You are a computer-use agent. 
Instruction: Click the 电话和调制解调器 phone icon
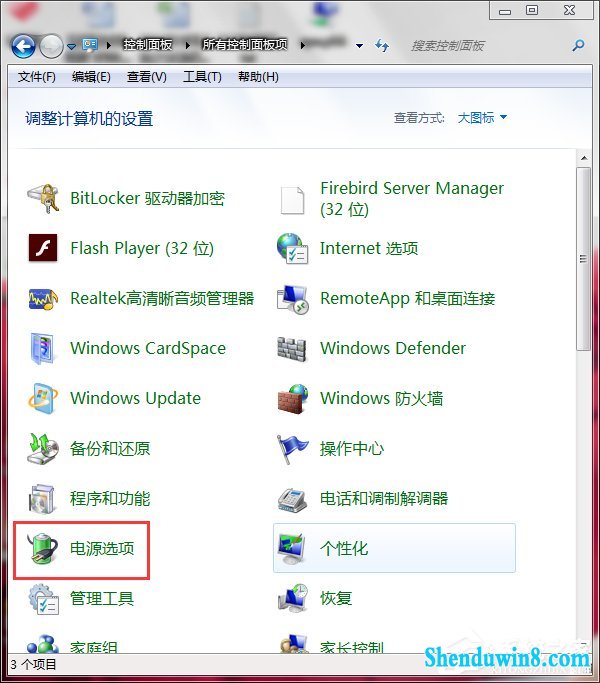[292, 500]
